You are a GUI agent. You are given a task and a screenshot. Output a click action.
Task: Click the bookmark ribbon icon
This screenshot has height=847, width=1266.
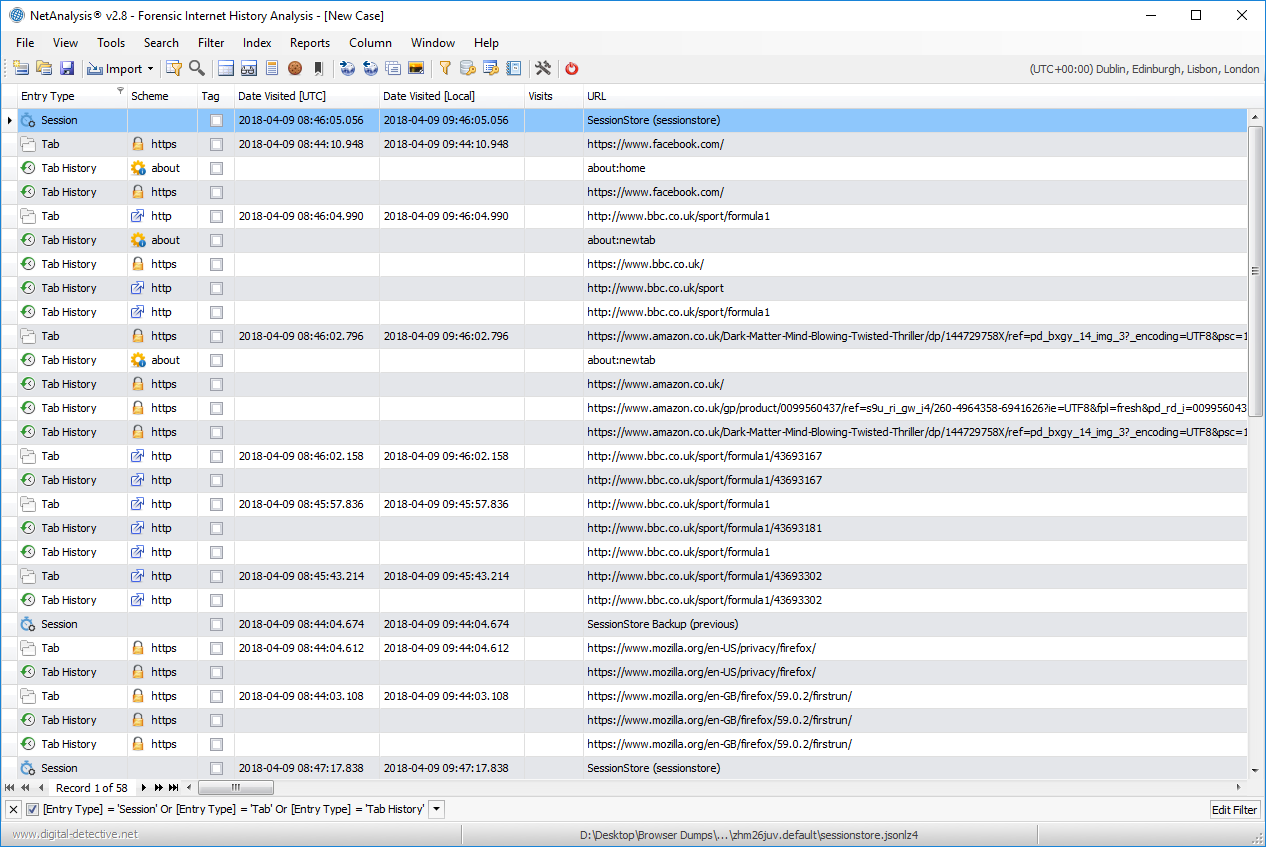(x=318, y=69)
